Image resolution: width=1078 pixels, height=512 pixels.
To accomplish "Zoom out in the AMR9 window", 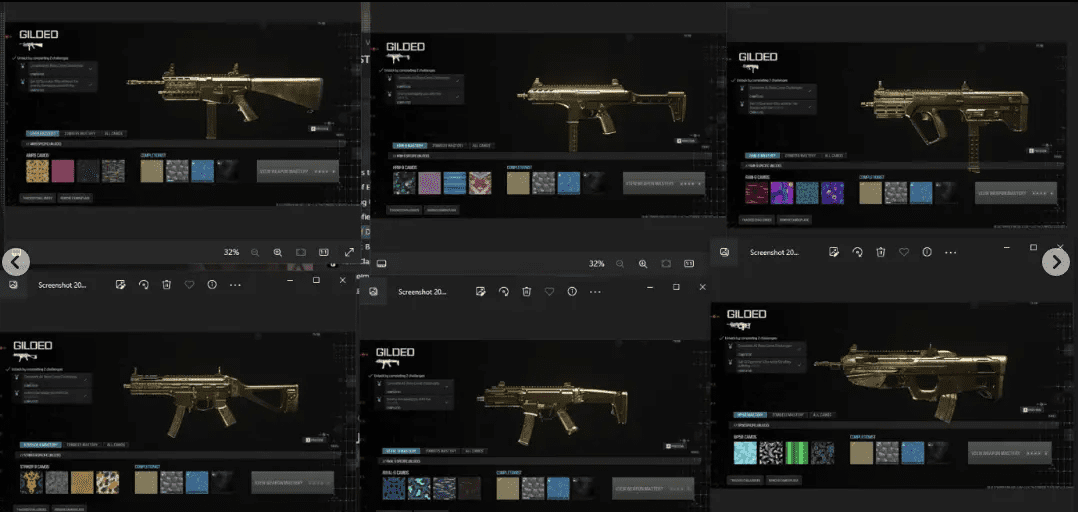I will point(255,253).
